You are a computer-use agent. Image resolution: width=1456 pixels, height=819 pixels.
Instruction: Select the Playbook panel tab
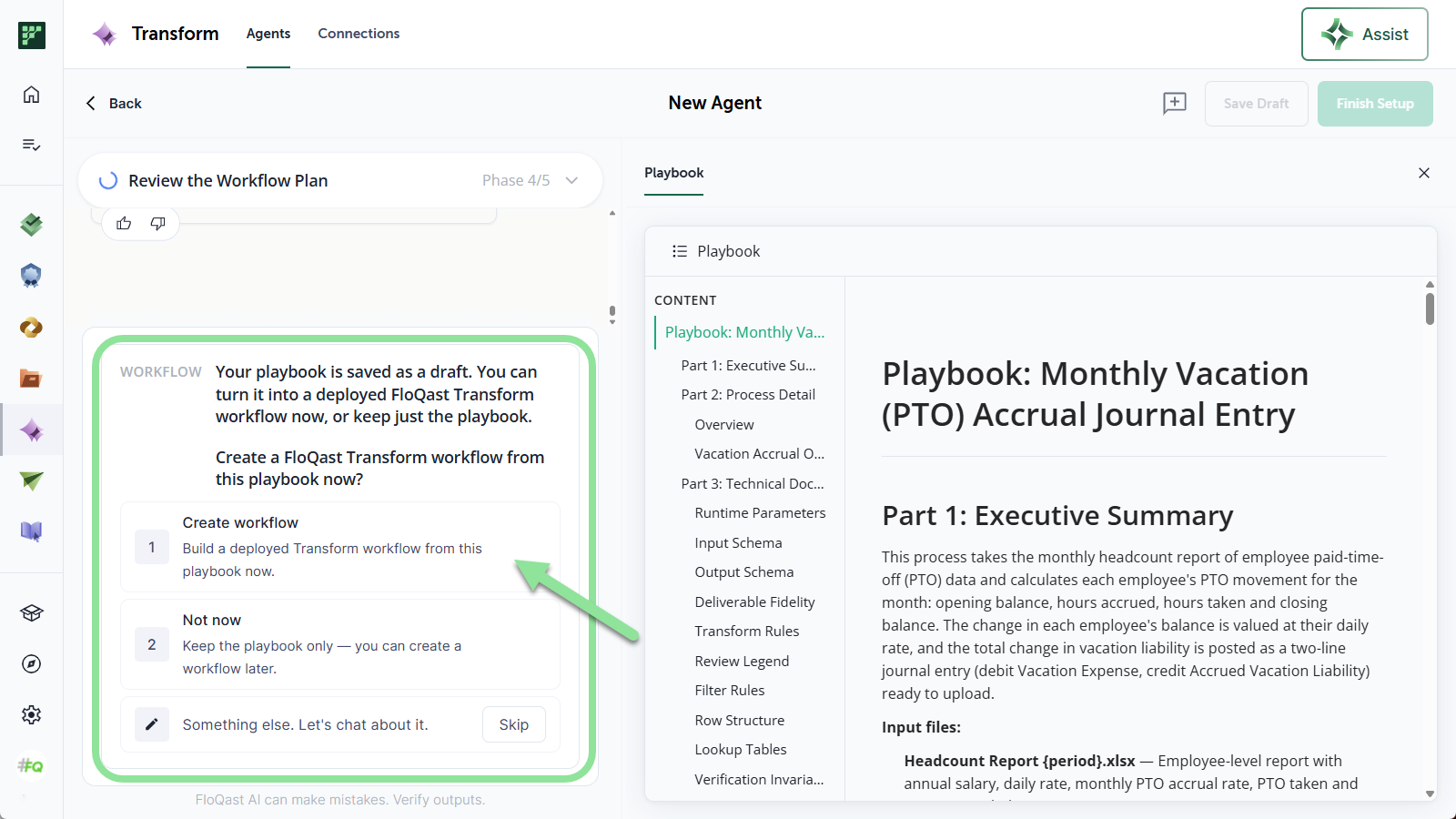click(x=674, y=173)
